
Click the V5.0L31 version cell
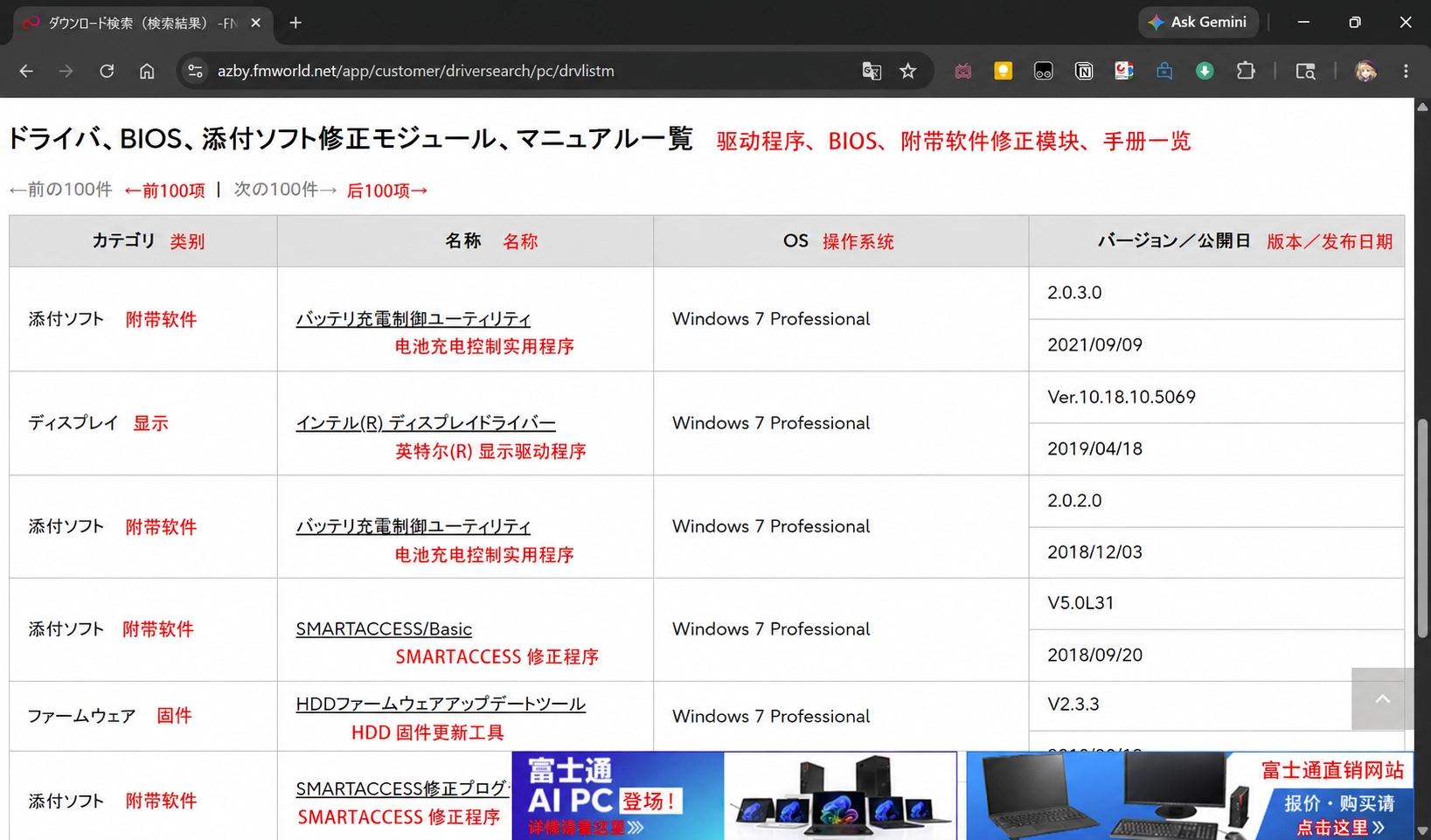click(1217, 603)
